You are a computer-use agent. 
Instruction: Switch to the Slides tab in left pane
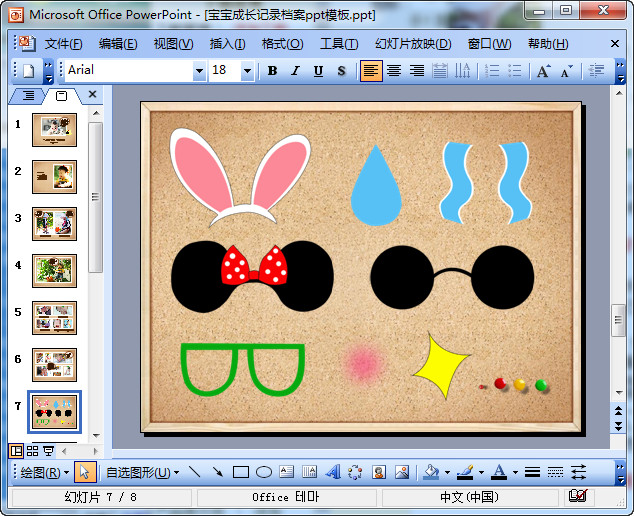pos(61,96)
